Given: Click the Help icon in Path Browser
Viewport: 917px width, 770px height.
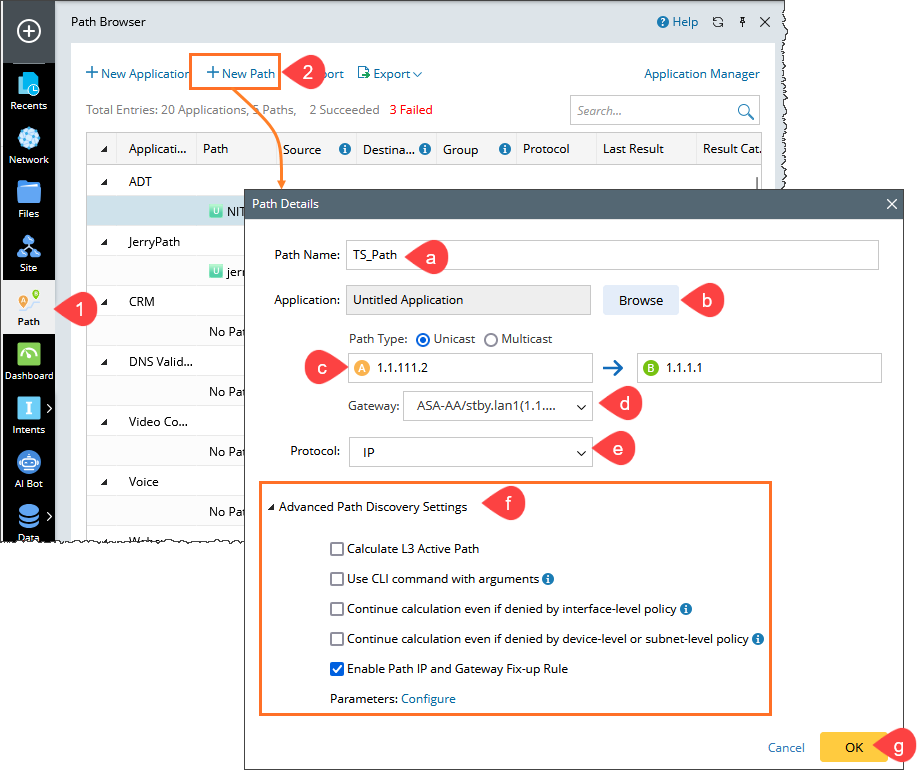Looking at the screenshot, I should [x=663, y=22].
